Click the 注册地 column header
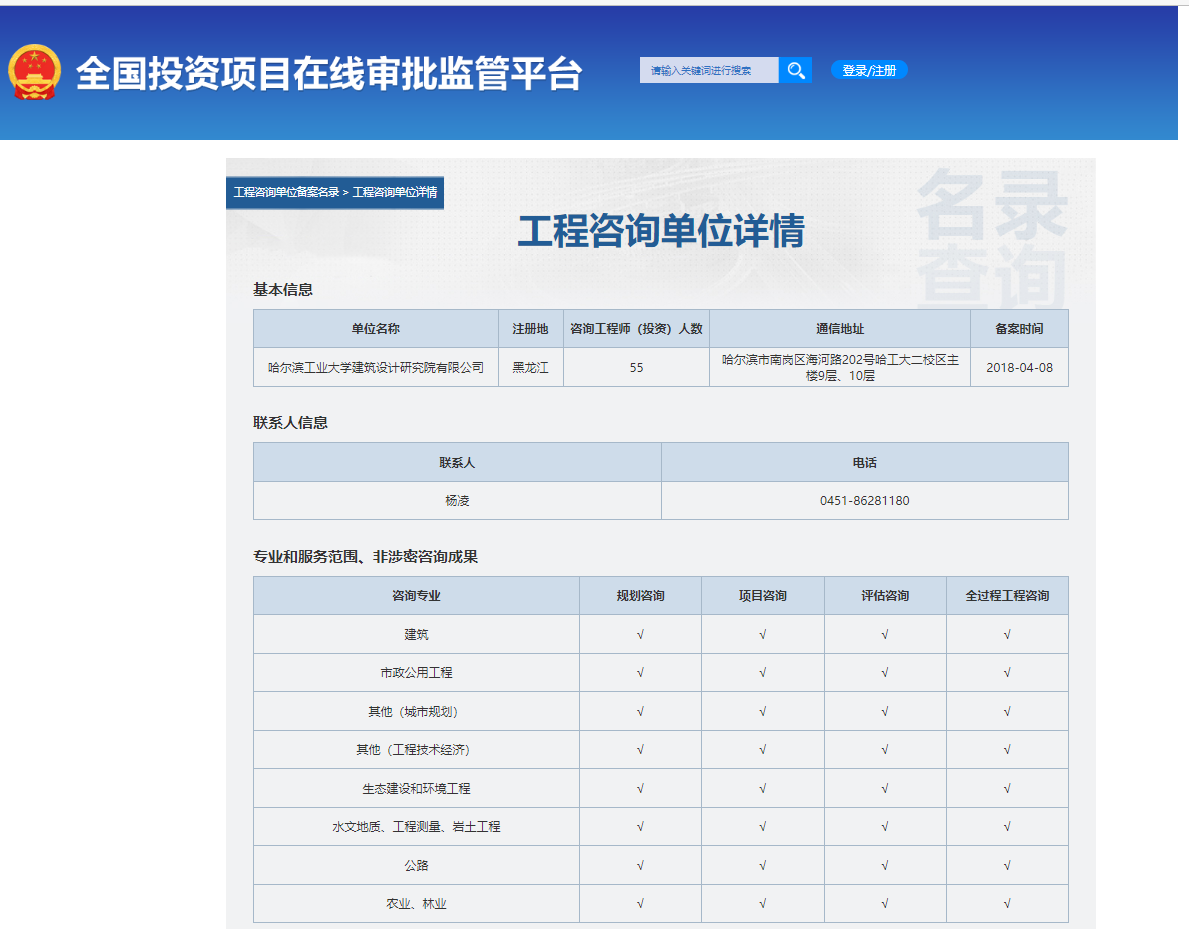Viewport: 1189px width, 929px height. pos(530,328)
